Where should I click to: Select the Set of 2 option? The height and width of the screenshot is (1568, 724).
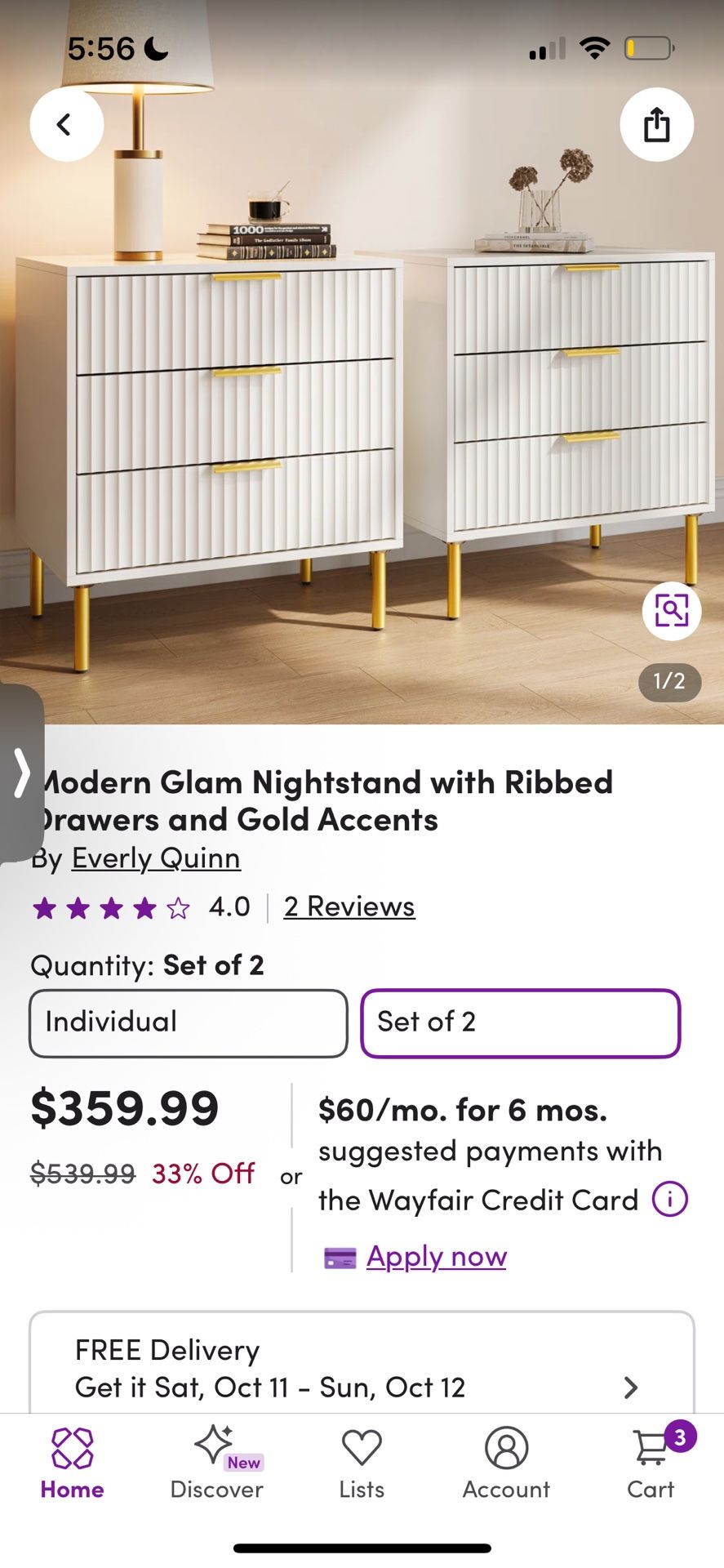pyautogui.click(x=520, y=1023)
